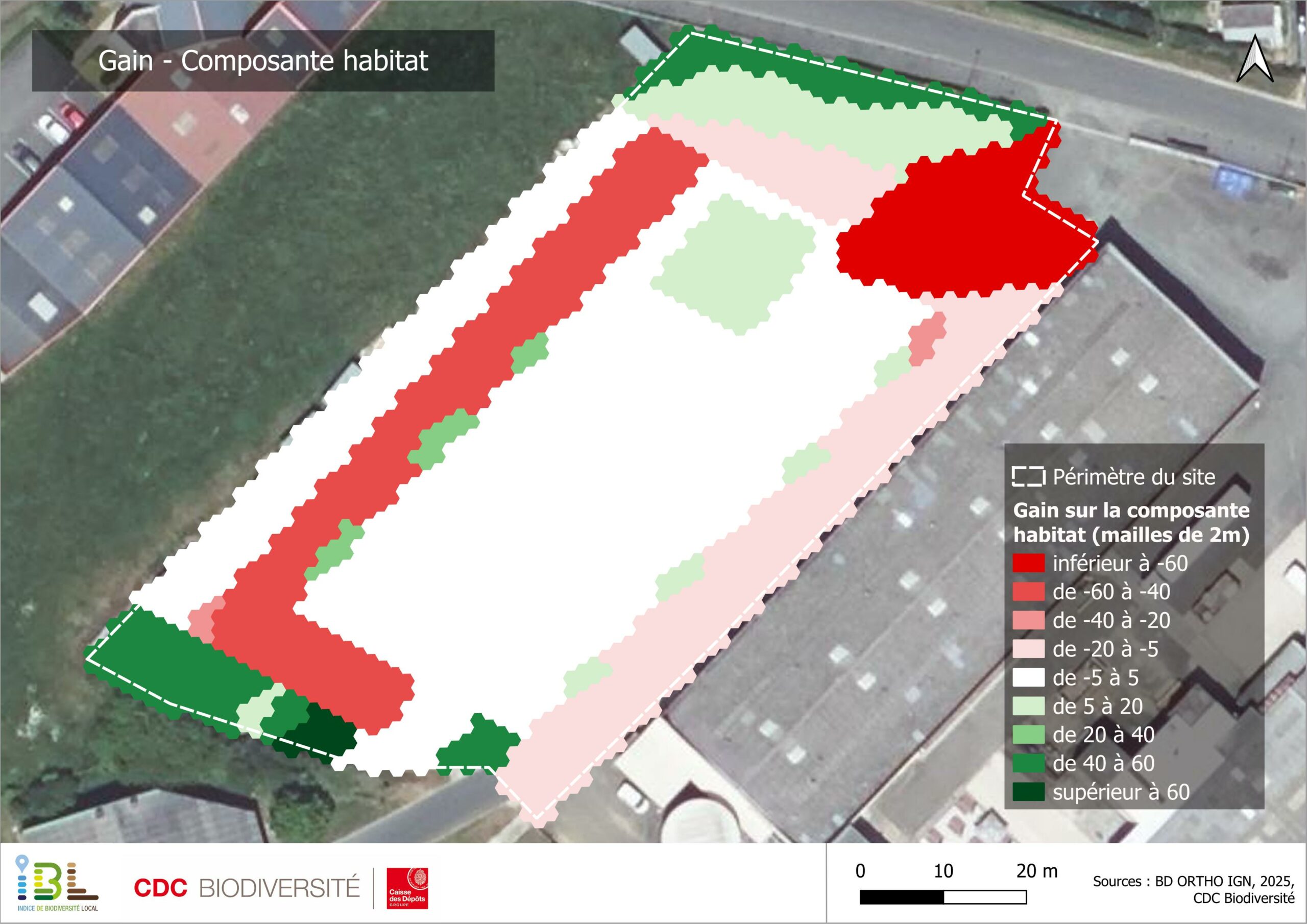Click the 'de 5 à 20' legend swatch
The image size is (1307, 924).
coord(1028,706)
